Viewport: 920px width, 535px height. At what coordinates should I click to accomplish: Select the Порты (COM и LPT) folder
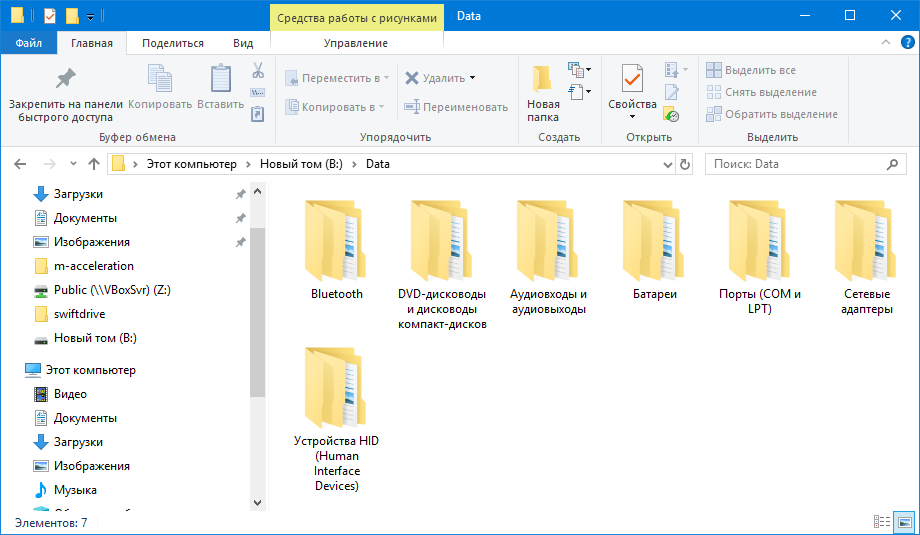point(760,258)
